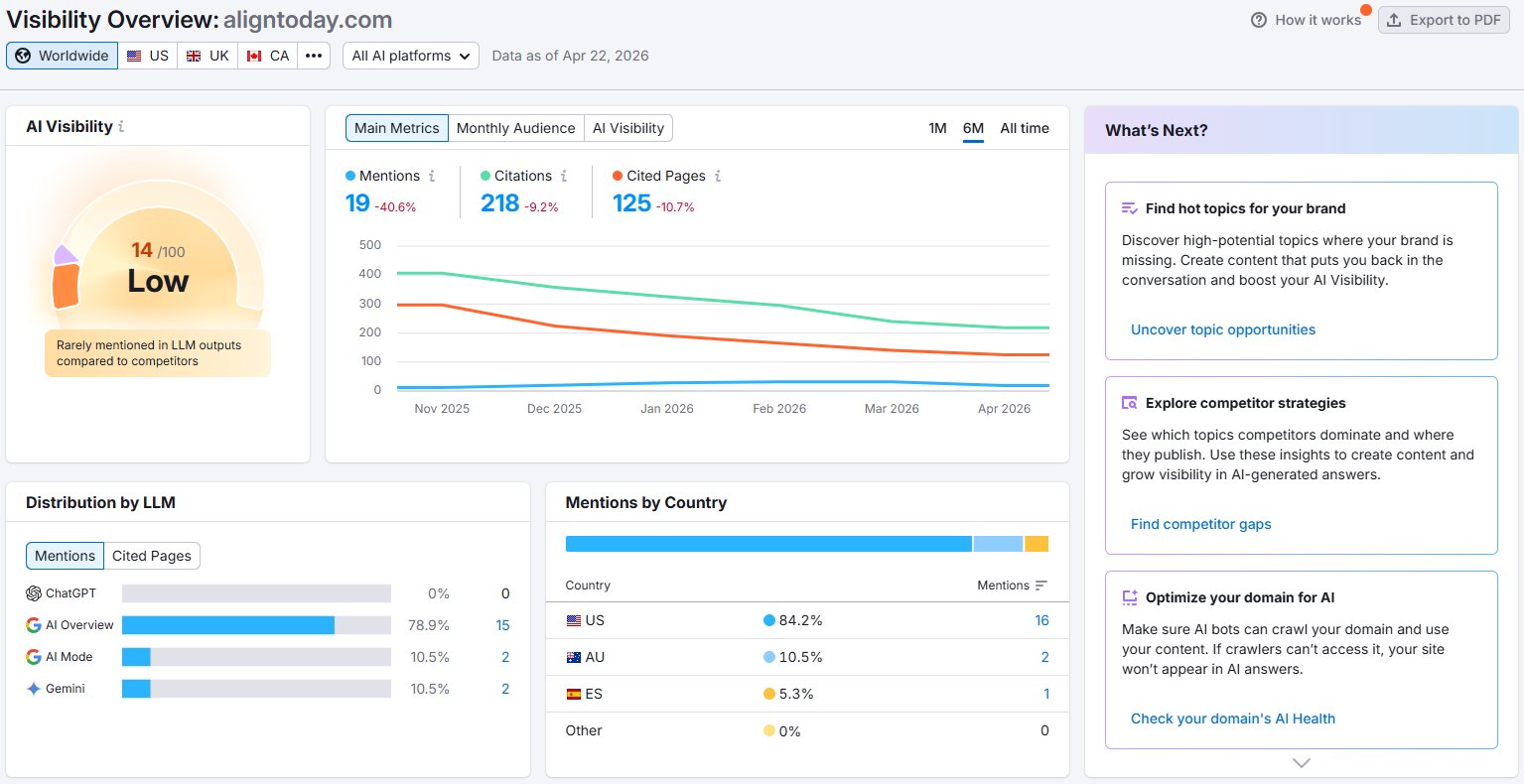This screenshot has height=784, width=1524.
Task: Click the Cited Pages value 125
Action: tap(631, 203)
